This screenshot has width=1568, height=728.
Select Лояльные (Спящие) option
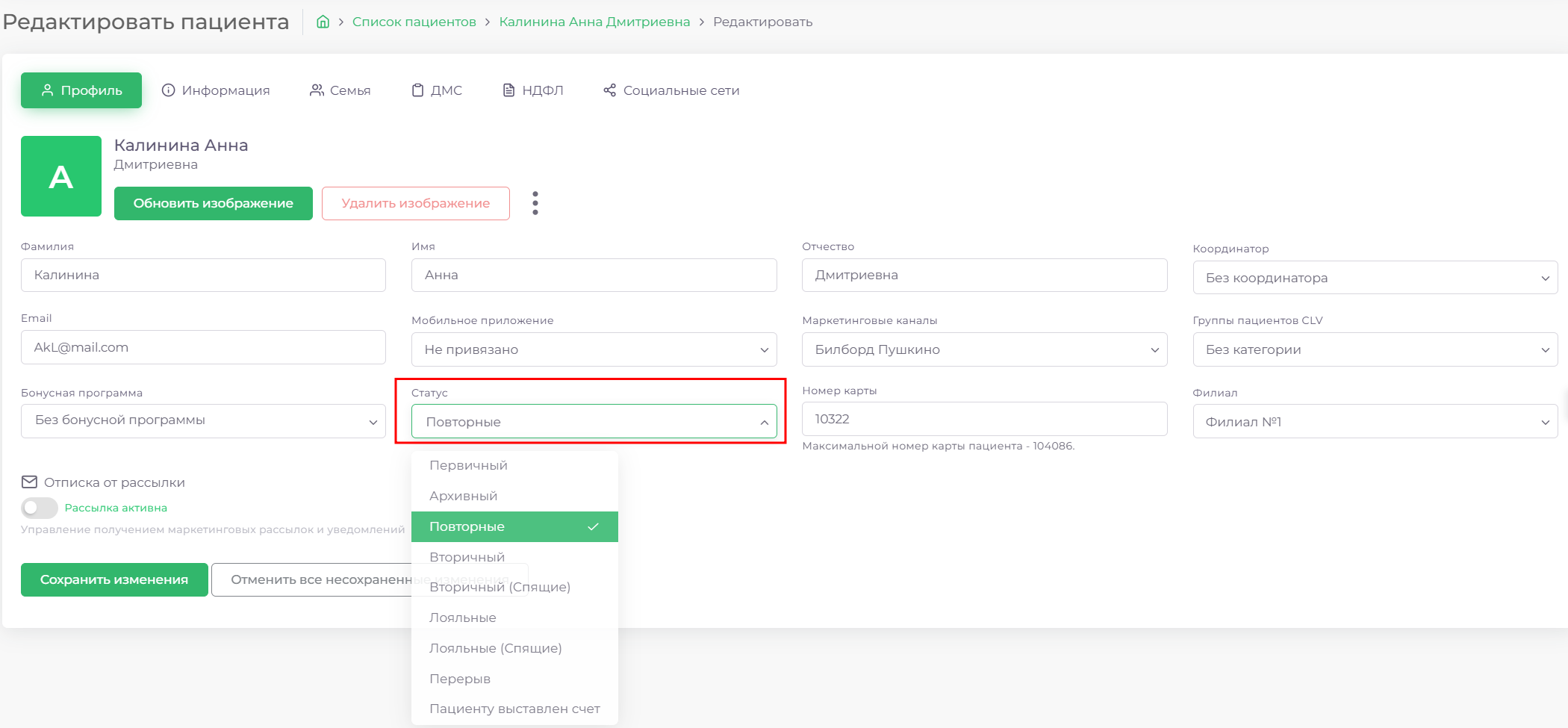514,648
